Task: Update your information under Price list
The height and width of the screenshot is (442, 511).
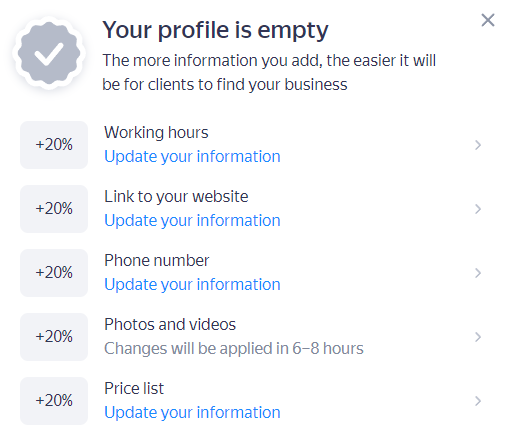Action: coord(192,413)
